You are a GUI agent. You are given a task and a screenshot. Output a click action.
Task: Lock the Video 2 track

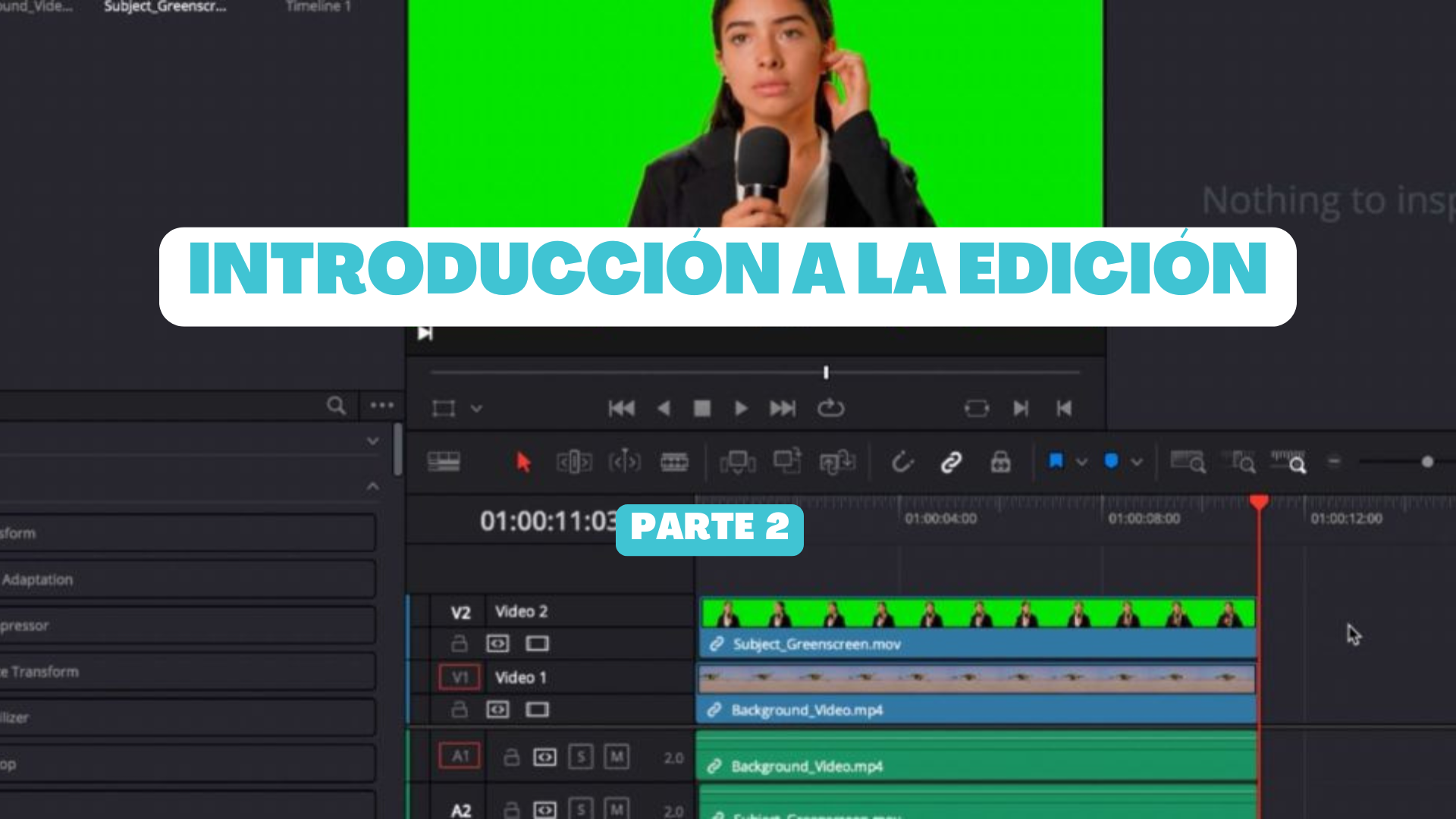[x=460, y=644]
